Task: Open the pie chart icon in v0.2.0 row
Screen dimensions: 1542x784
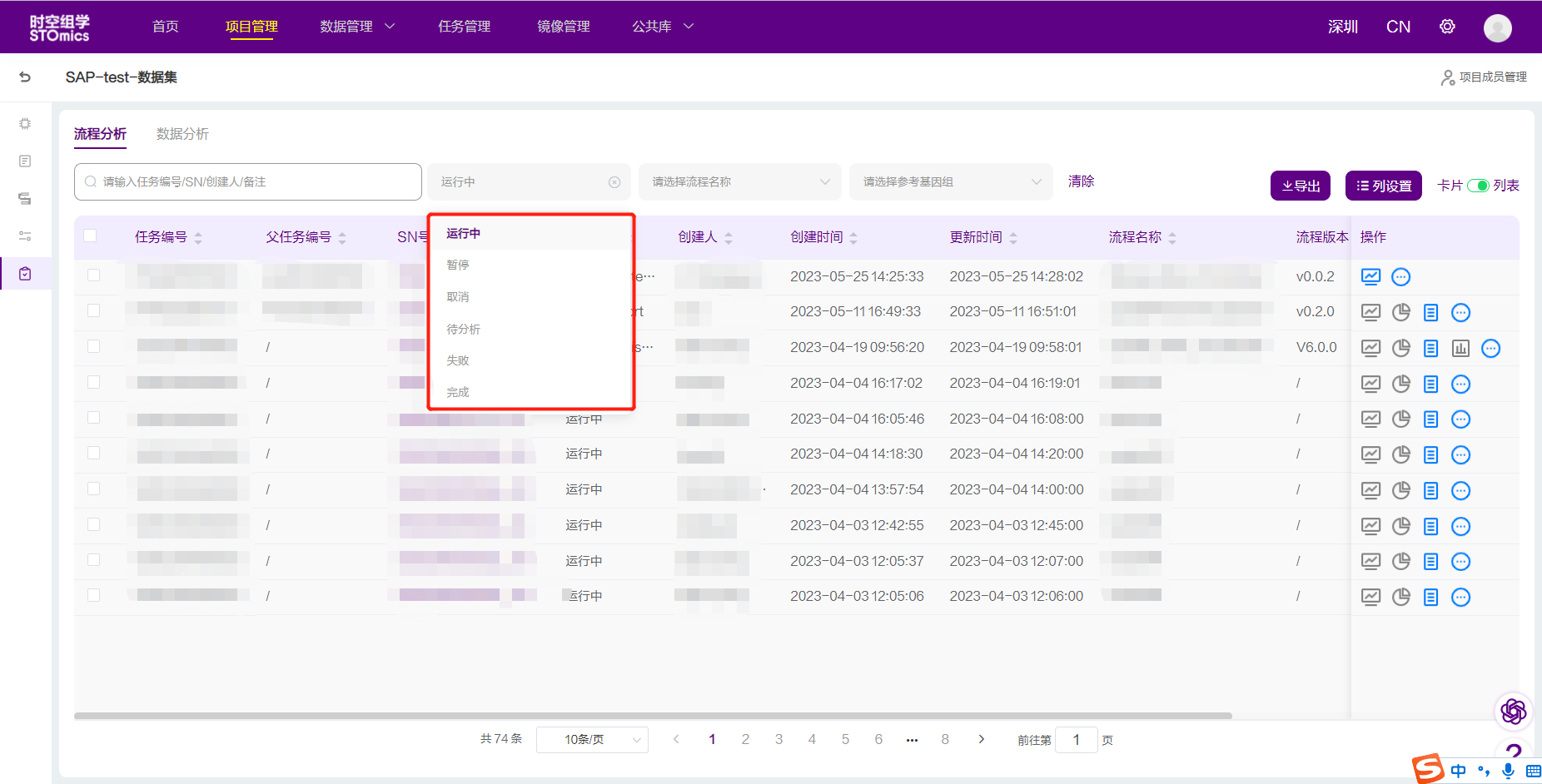Action: coord(1401,312)
